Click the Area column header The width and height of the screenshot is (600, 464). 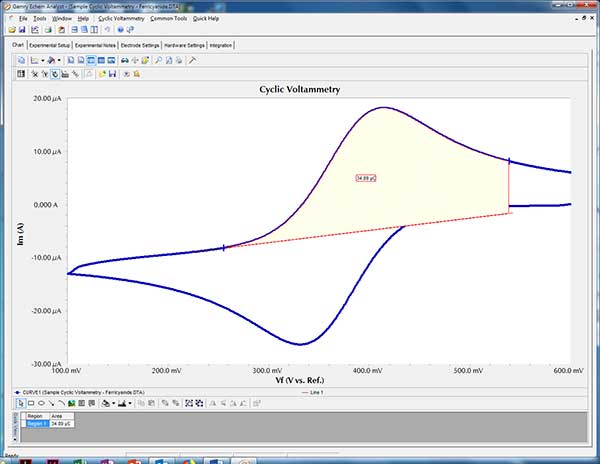61,416
